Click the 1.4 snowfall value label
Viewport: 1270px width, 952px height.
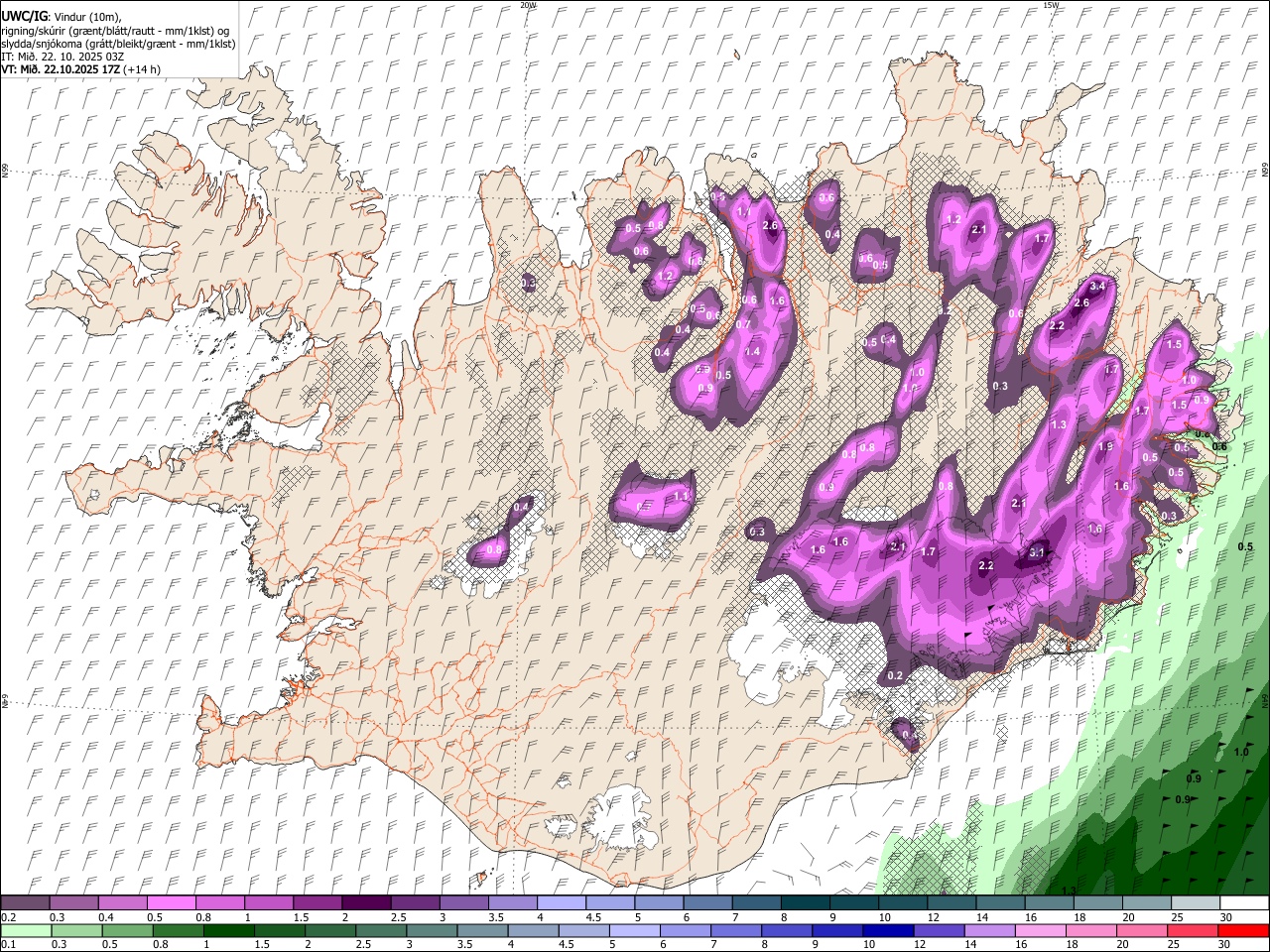[752, 352]
